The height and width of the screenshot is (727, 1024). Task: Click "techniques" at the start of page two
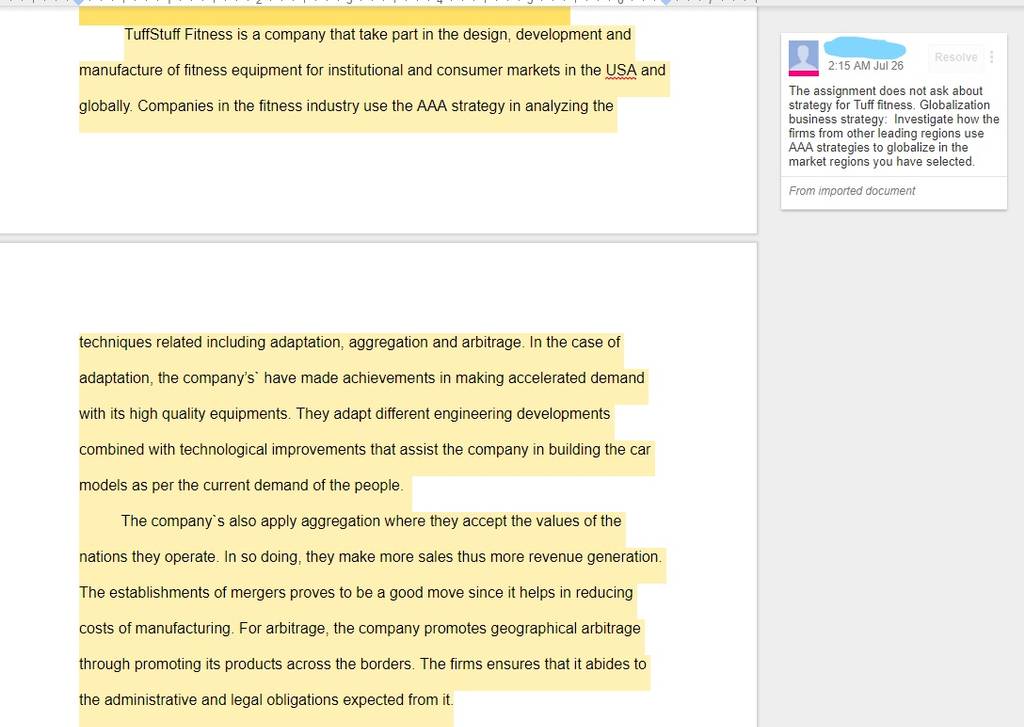[114, 342]
